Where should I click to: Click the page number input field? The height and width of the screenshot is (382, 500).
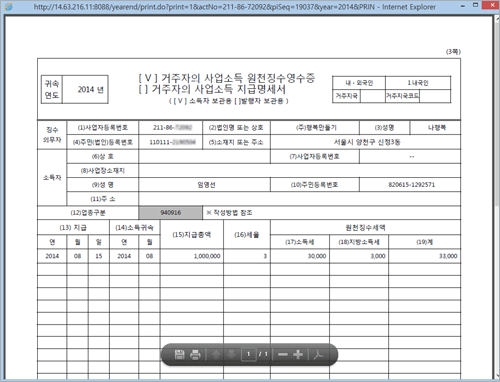click(x=248, y=354)
